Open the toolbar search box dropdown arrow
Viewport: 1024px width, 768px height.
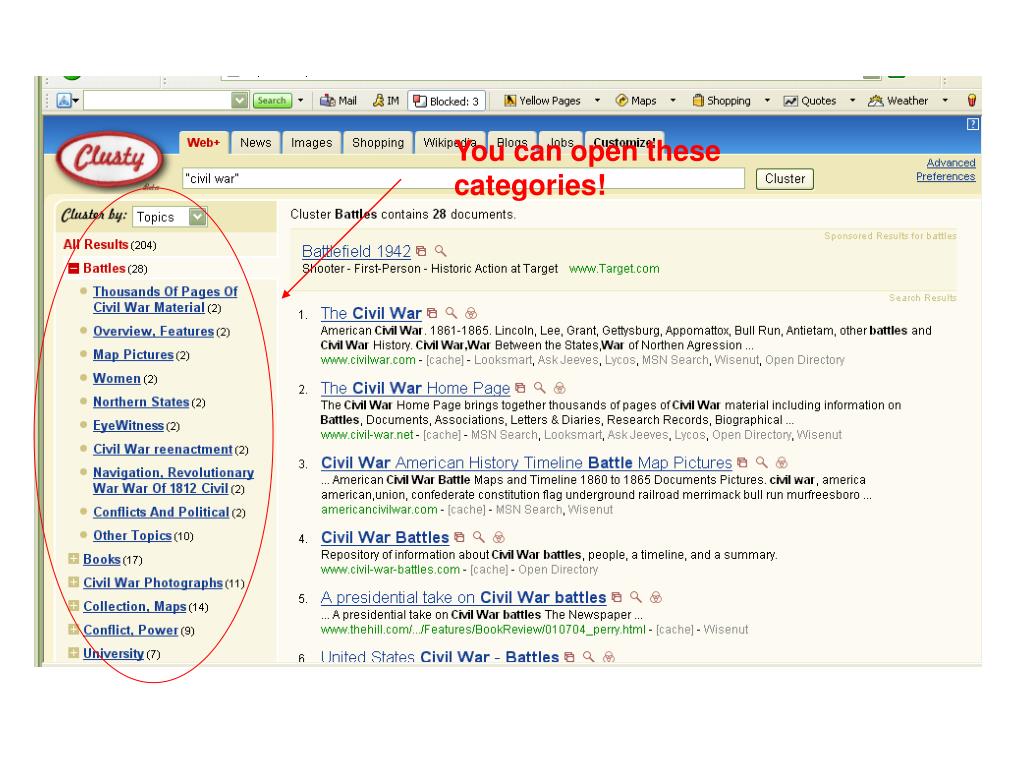point(240,101)
